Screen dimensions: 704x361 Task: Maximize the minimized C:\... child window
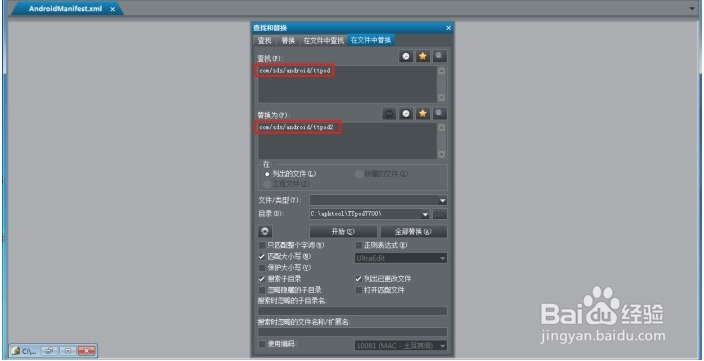point(68,351)
